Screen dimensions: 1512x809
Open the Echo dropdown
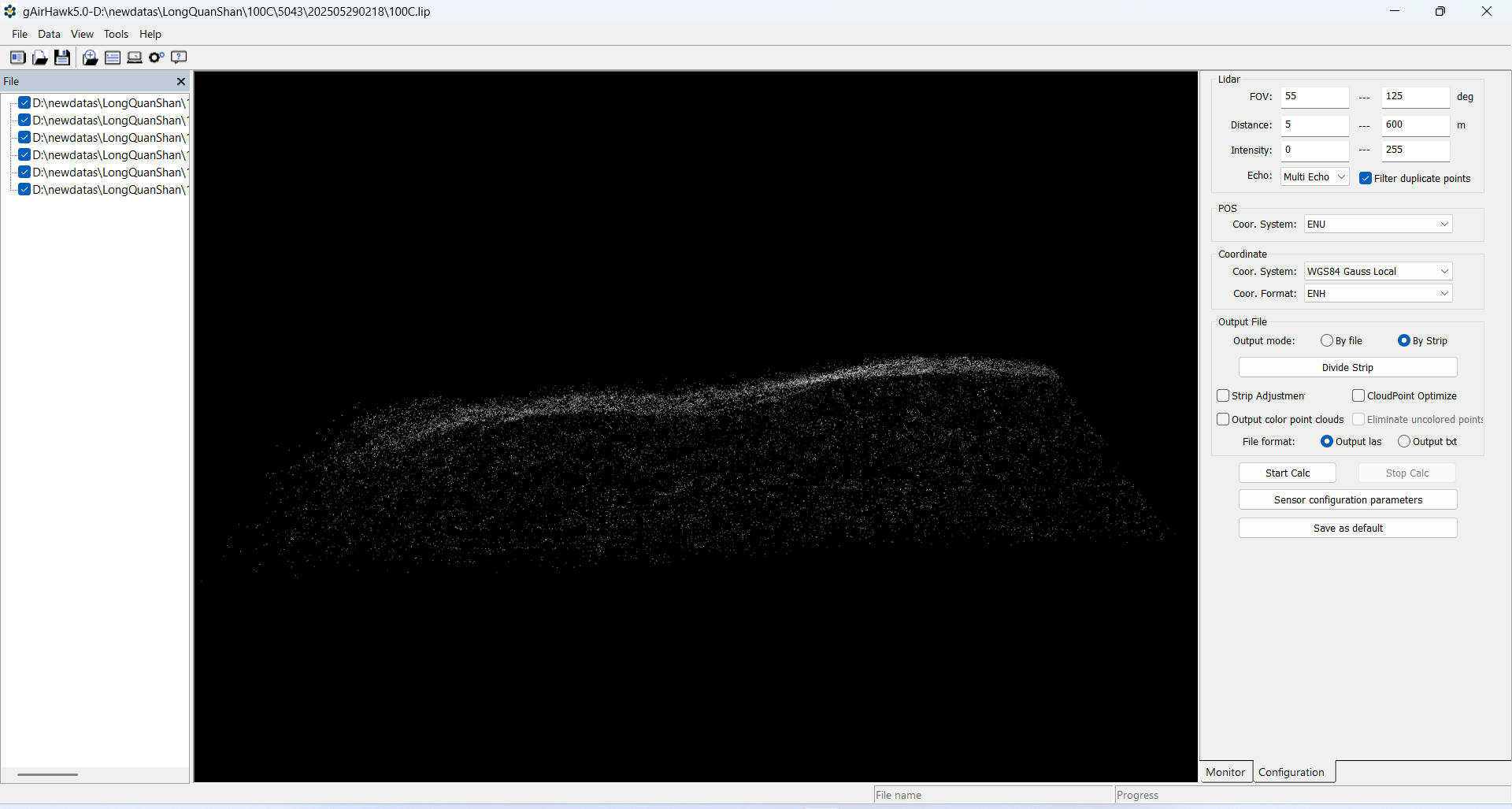click(x=1314, y=177)
